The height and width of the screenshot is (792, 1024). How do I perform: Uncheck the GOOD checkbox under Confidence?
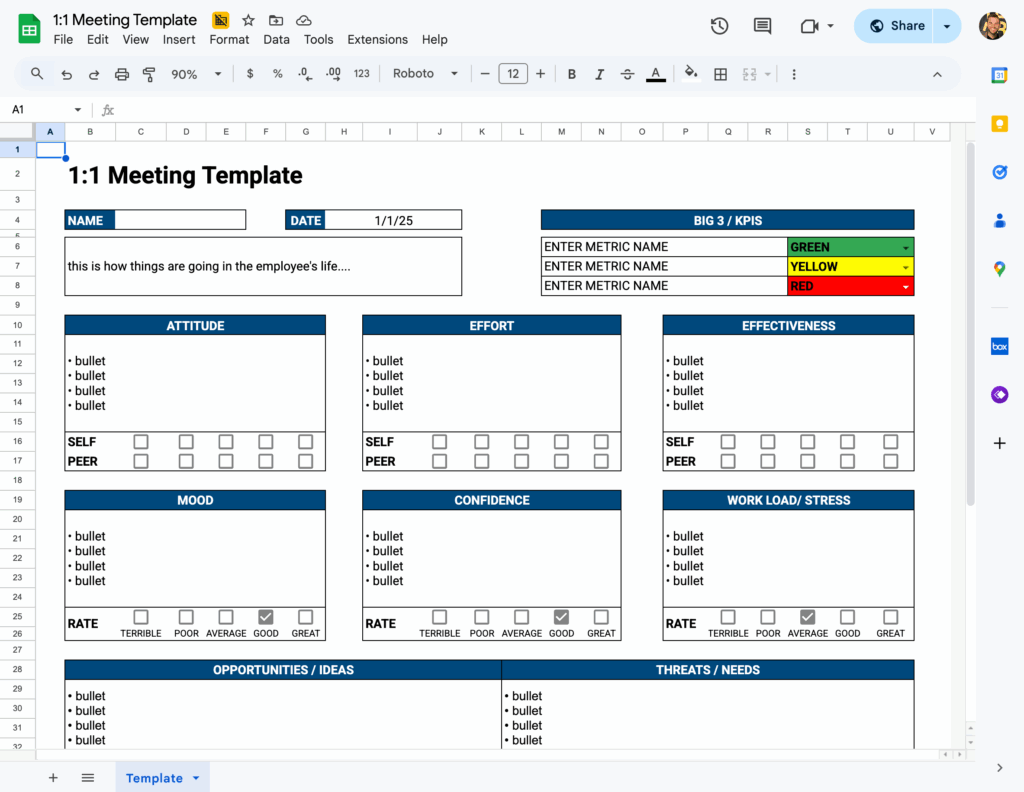click(561, 617)
